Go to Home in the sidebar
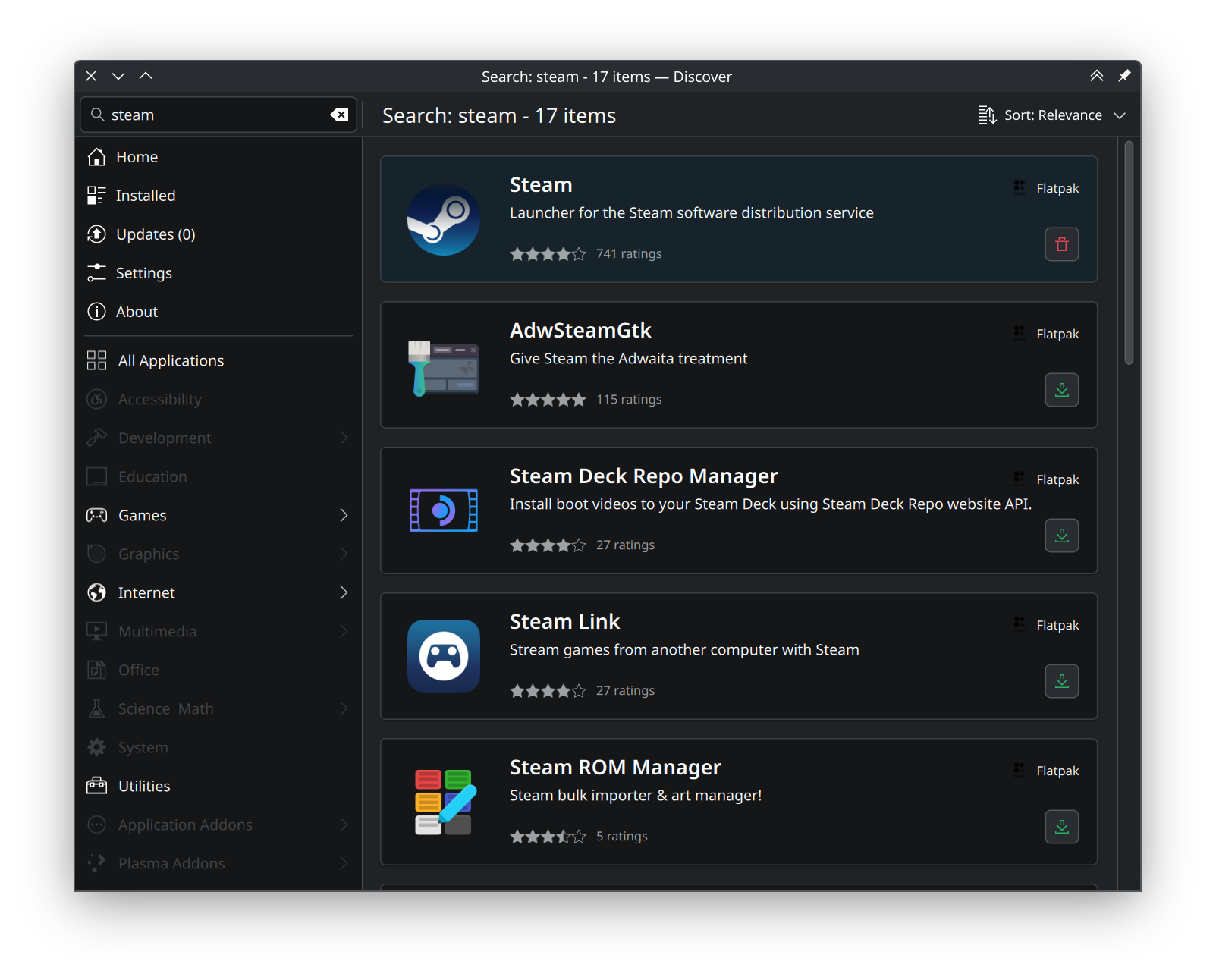 coord(218,157)
